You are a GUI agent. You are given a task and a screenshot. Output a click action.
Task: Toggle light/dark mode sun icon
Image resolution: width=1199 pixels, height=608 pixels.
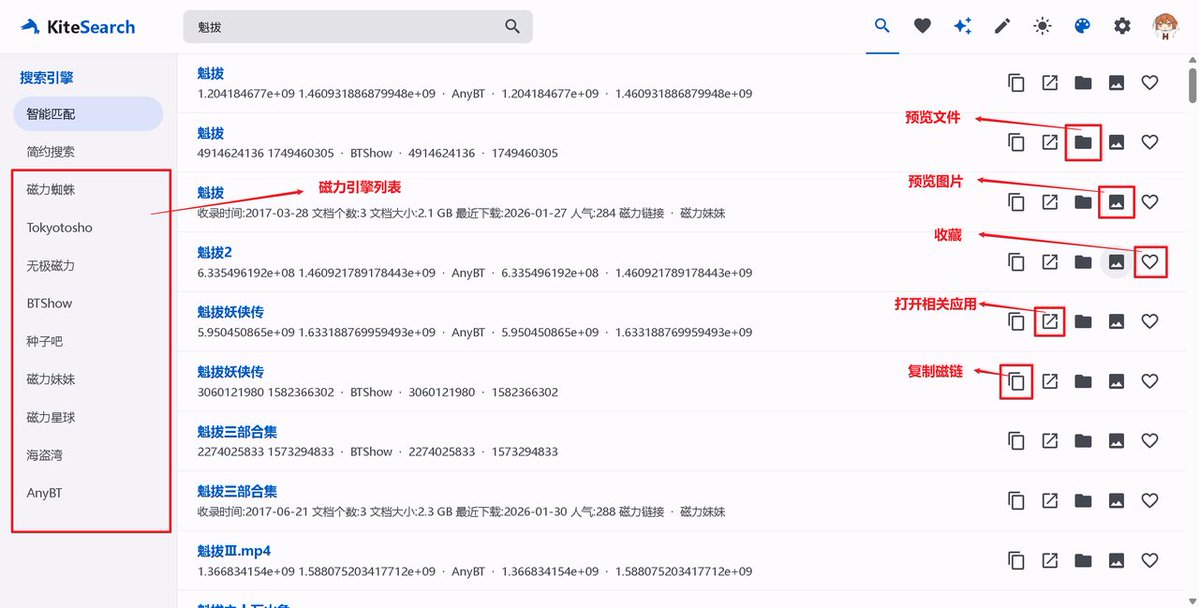(1042, 27)
